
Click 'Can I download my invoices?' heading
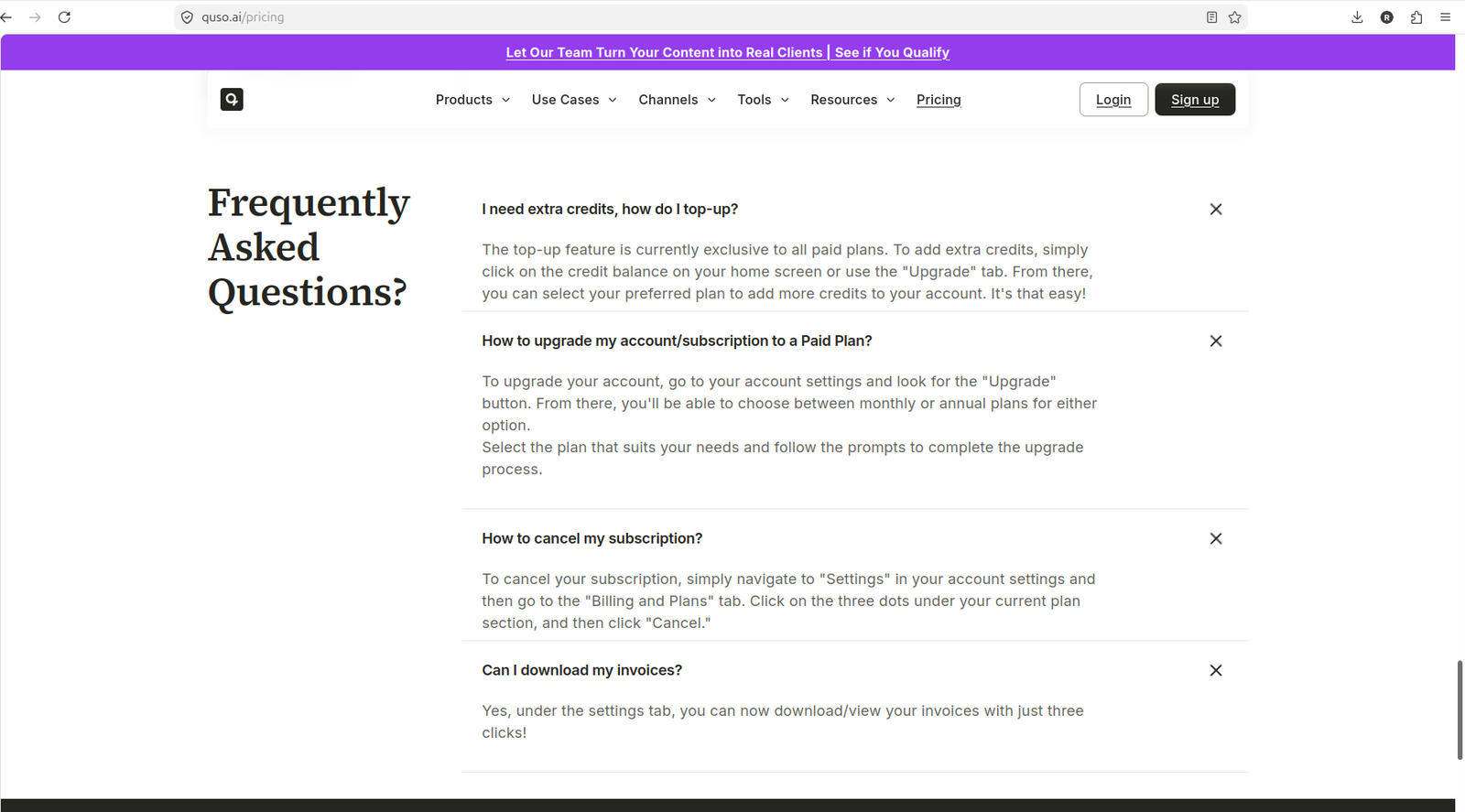tap(582, 670)
